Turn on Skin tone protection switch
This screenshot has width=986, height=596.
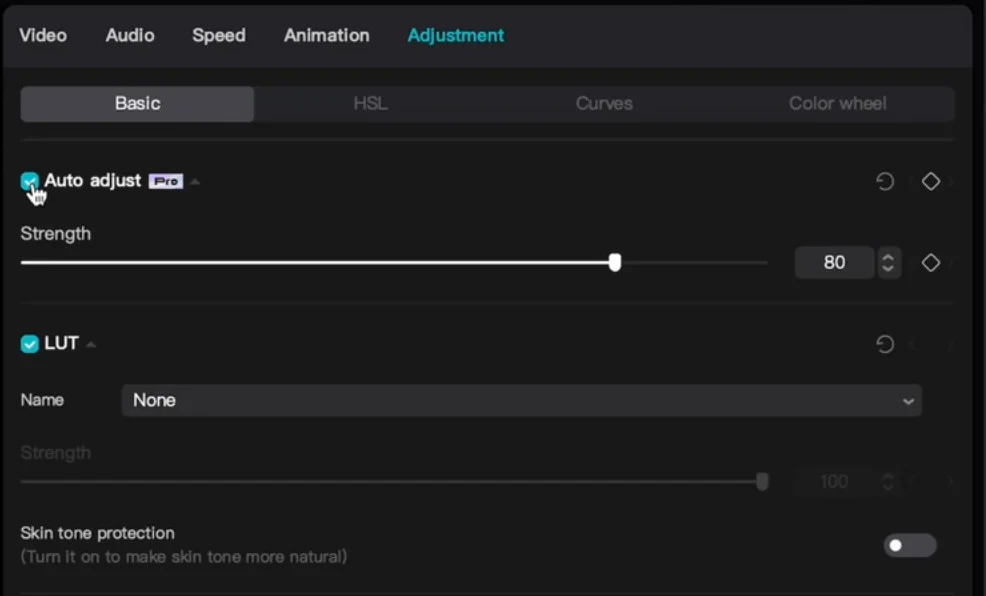[x=909, y=545]
